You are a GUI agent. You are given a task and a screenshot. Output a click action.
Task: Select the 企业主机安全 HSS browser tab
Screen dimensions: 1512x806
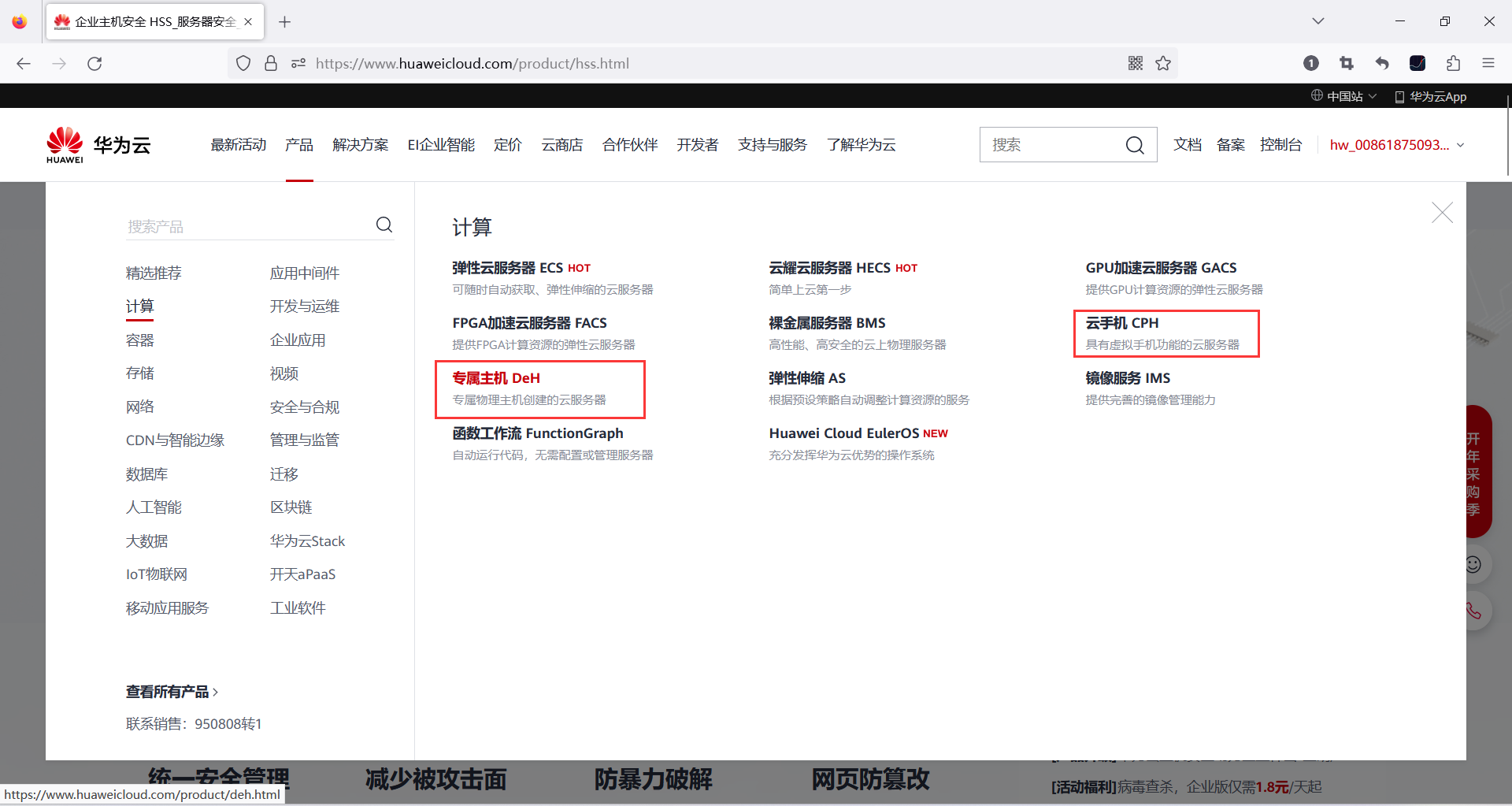146,21
